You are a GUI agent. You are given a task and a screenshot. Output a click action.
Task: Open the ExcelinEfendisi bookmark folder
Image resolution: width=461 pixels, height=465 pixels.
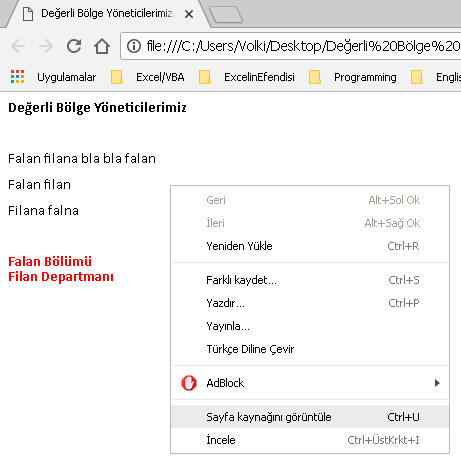pyautogui.click(x=247, y=77)
